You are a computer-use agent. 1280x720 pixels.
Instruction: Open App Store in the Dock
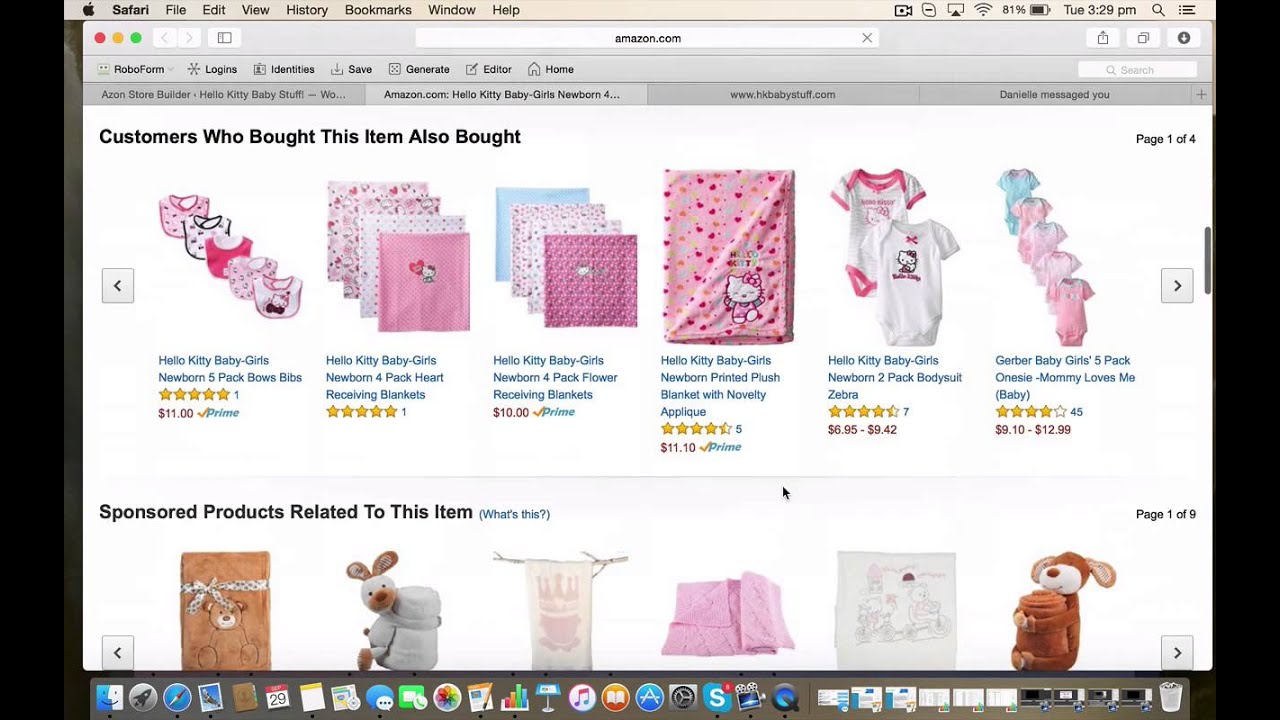(x=650, y=697)
